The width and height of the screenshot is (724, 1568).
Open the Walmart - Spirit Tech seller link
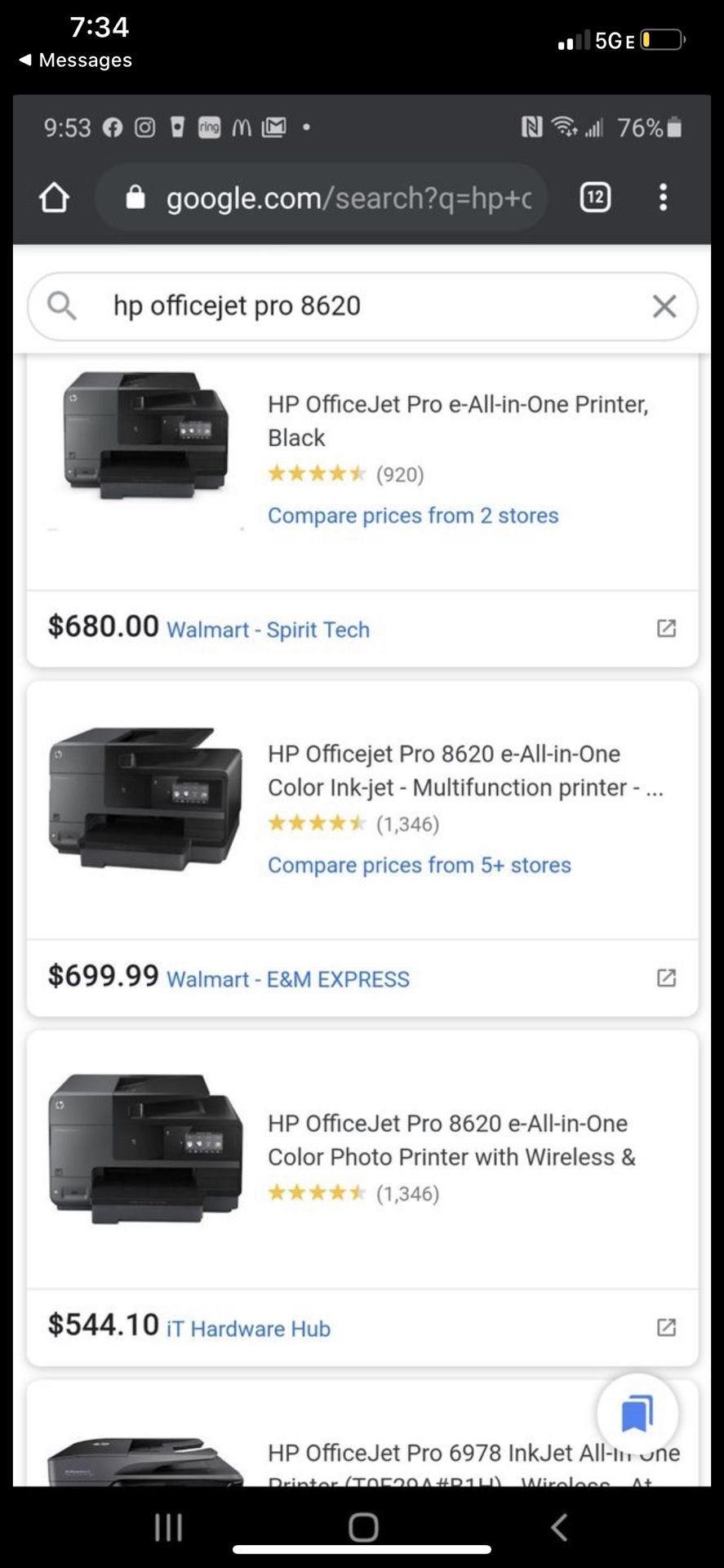[268, 630]
